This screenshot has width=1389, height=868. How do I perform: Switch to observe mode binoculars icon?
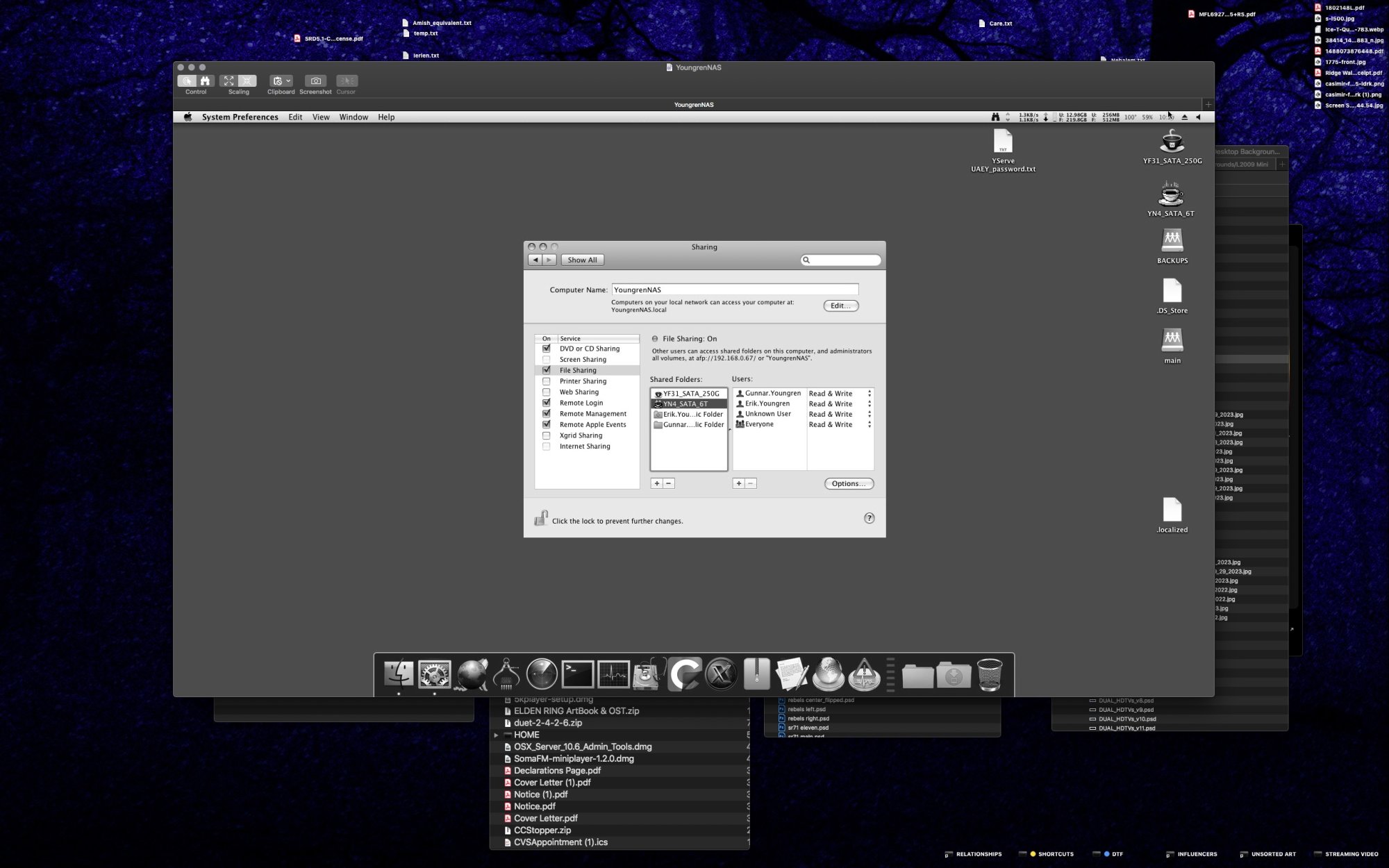coord(205,81)
